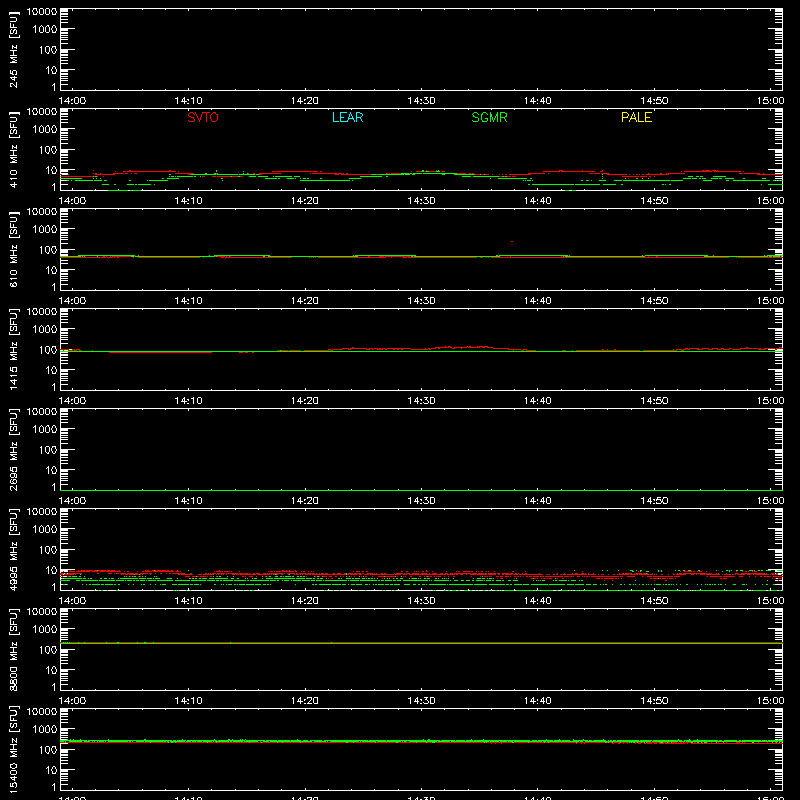Select the '15400 MHz [SFU]' axis title

(13, 749)
